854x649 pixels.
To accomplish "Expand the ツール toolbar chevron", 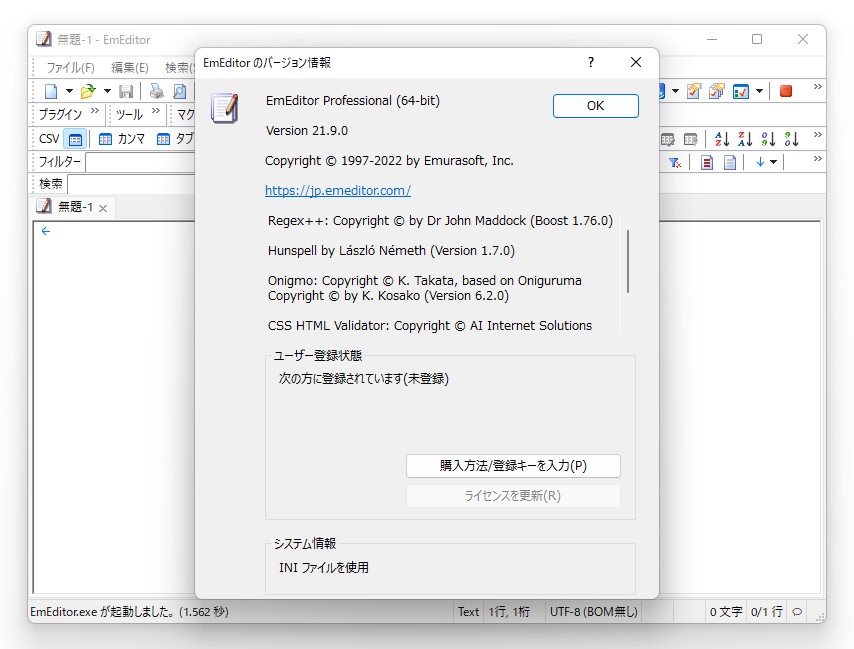I will click(x=155, y=110).
